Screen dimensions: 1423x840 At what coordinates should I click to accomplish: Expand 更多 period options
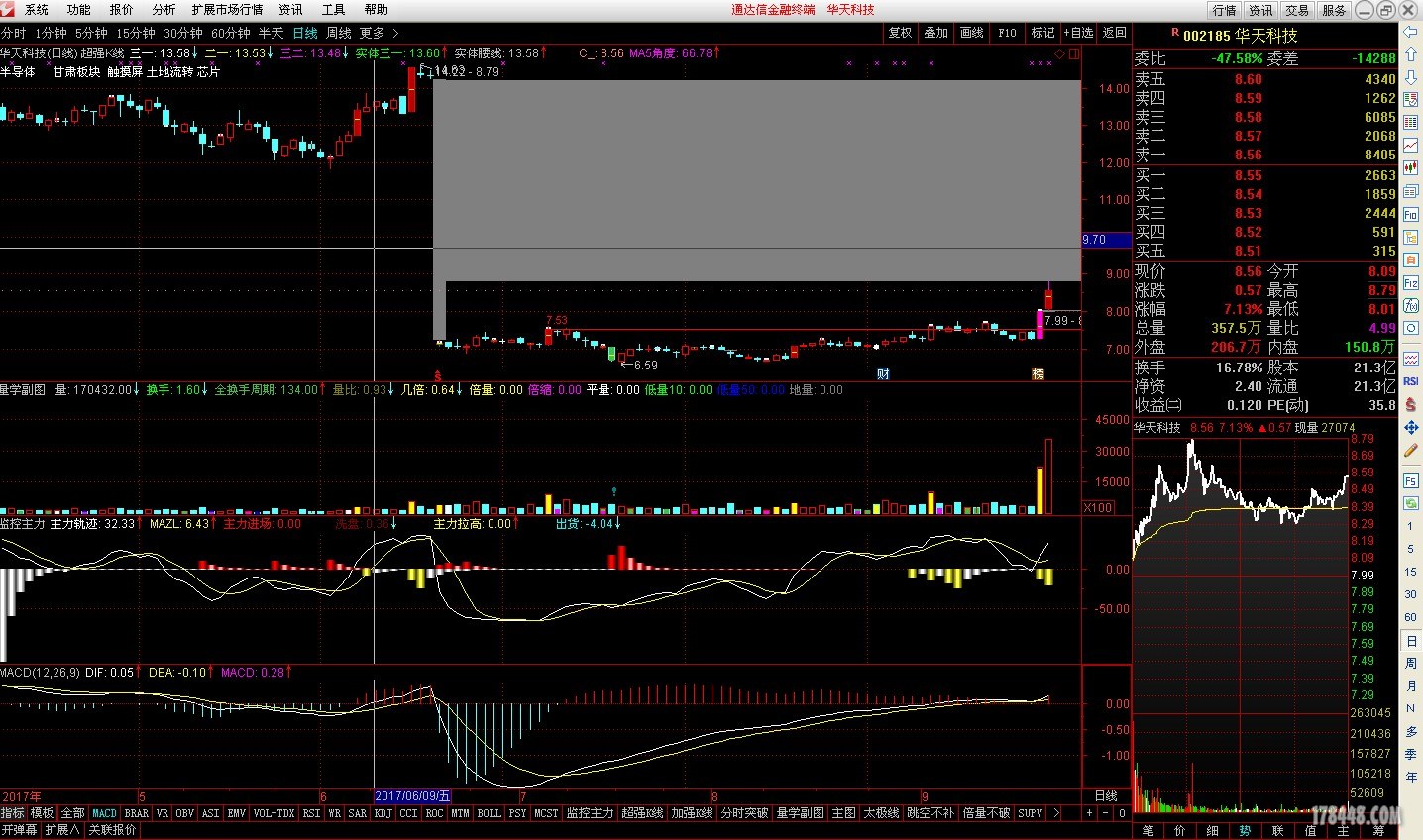point(378,33)
